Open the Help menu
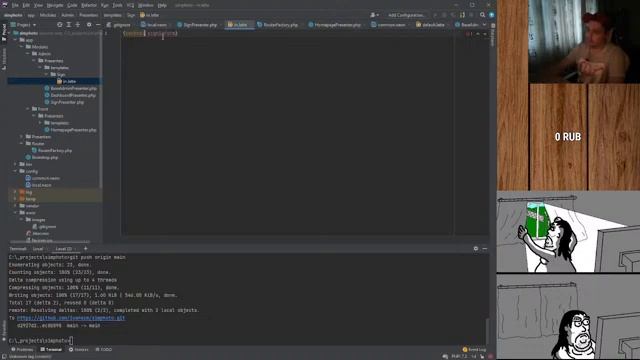The width and height of the screenshot is (640, 360). coord(162,5)
